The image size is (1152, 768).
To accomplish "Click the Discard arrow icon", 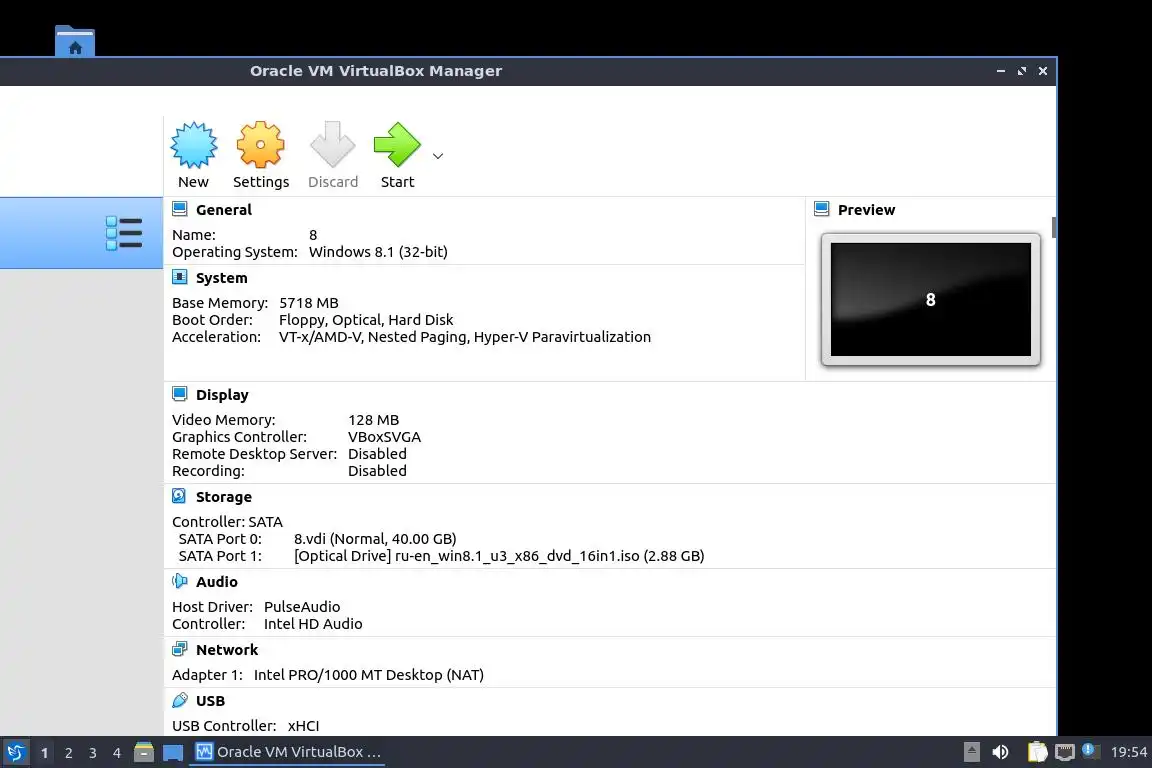I will (x=333, y=145).
